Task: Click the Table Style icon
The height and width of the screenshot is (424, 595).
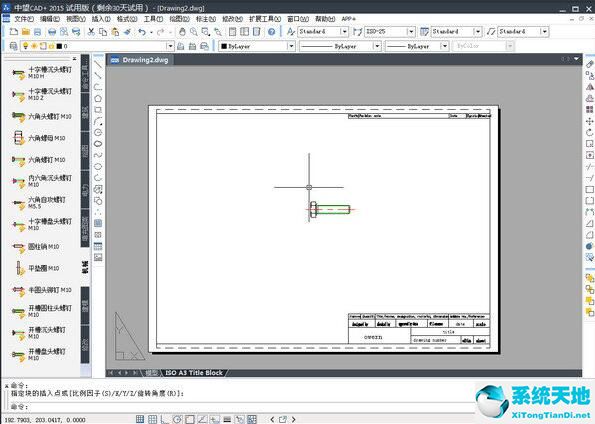Action: [x=425, y=32]
